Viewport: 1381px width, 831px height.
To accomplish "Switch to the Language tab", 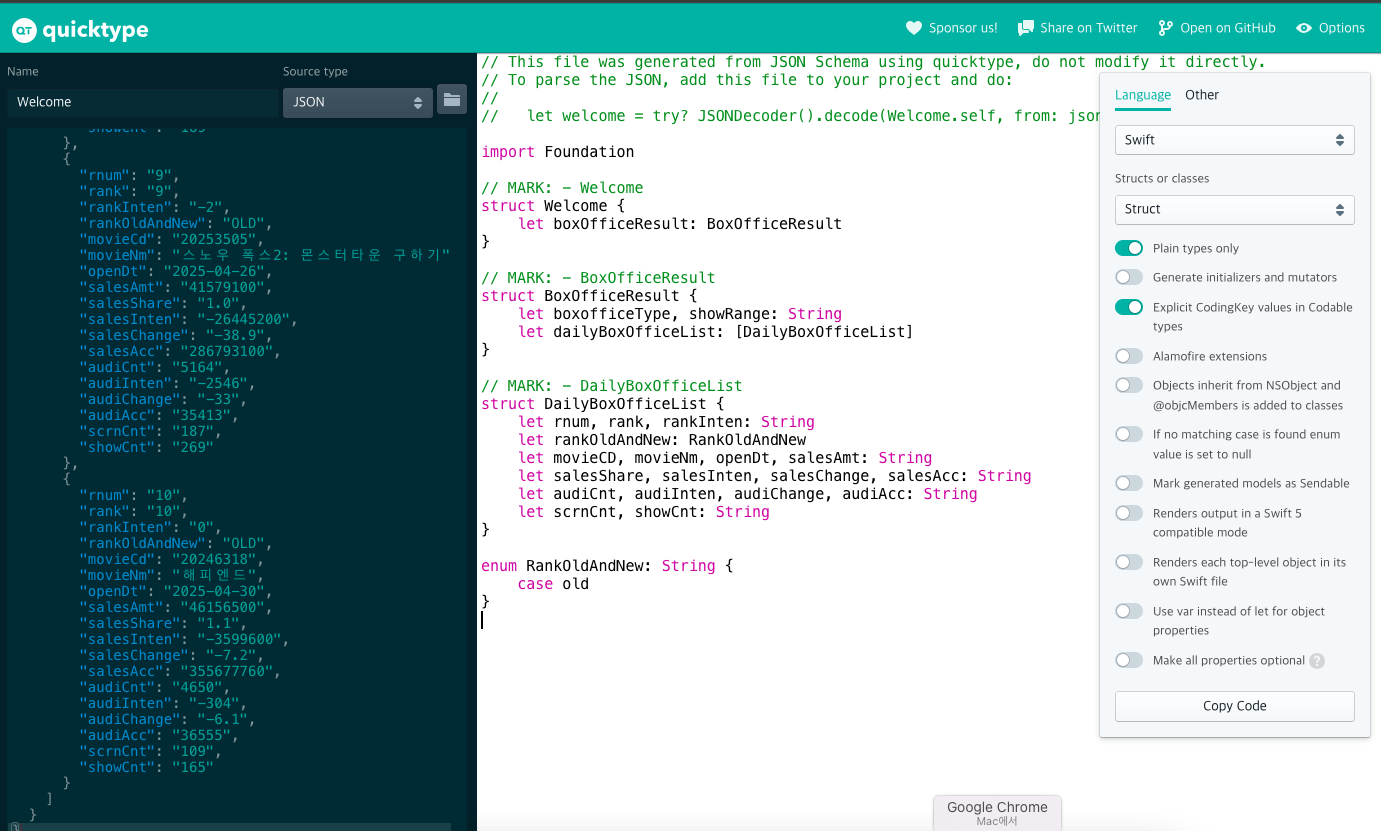I will pyautogui.click(x=1143, y=95).
